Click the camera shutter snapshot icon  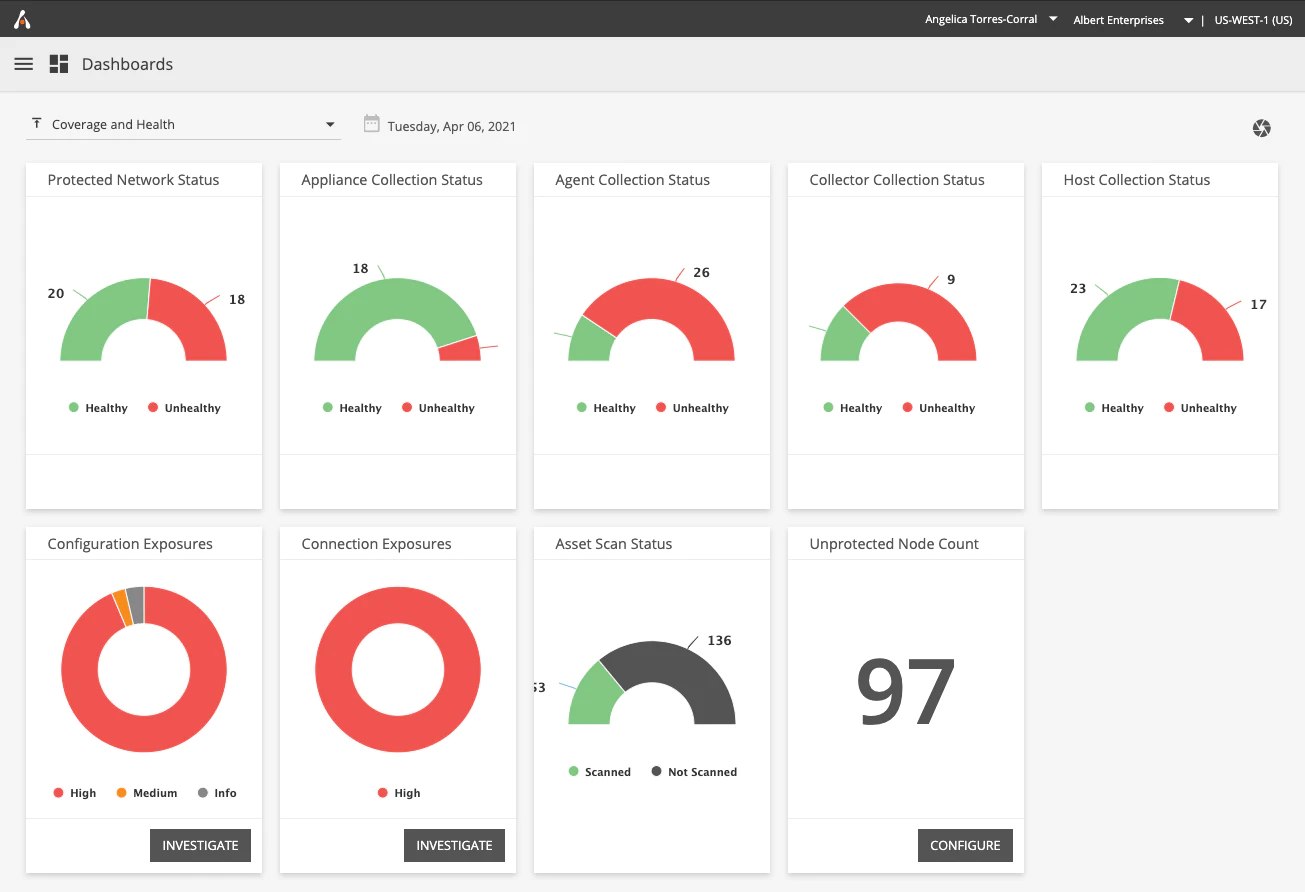1262,128
